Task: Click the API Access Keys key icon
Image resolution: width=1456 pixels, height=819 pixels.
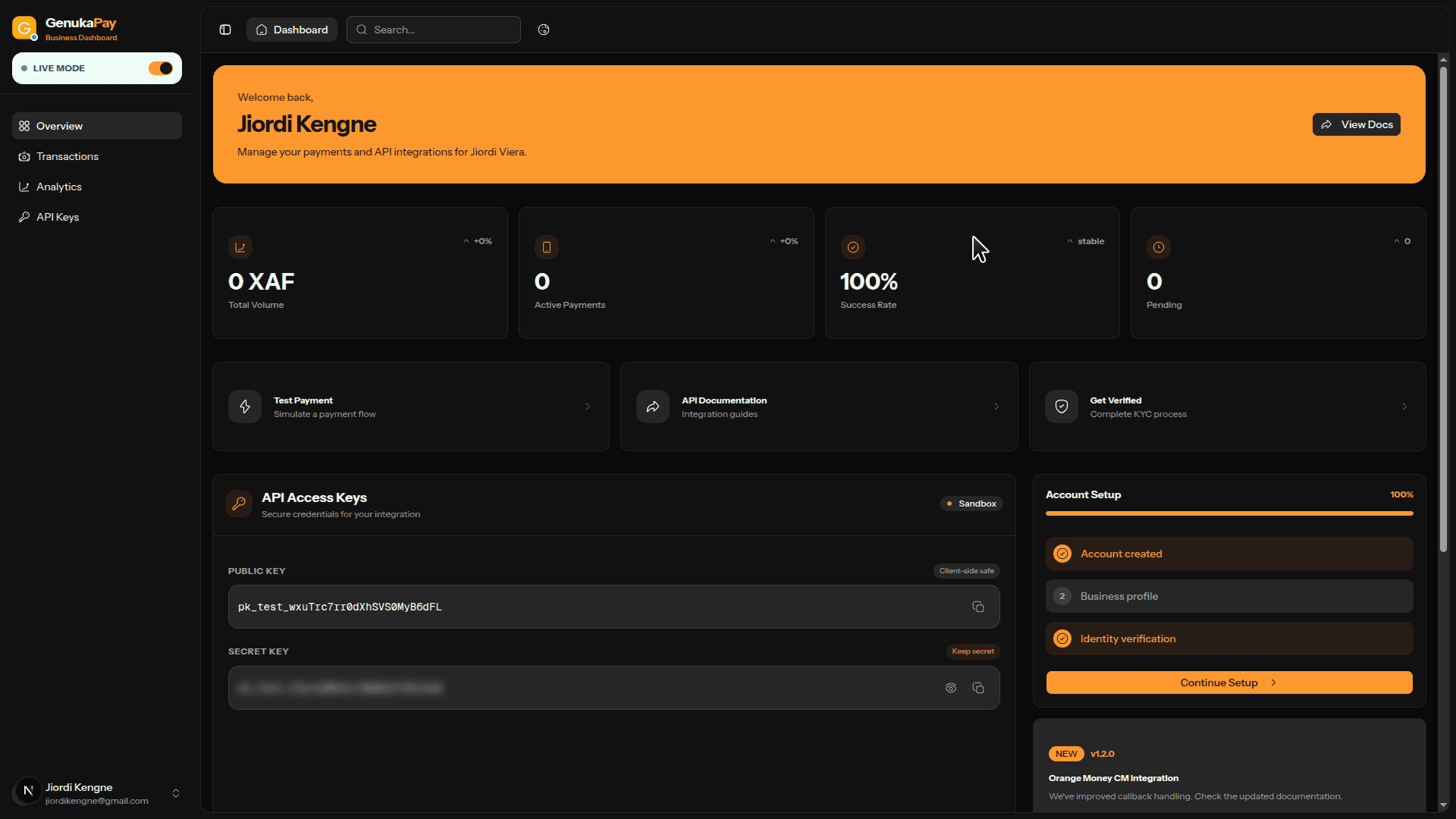Action: (x=239, y=504)
